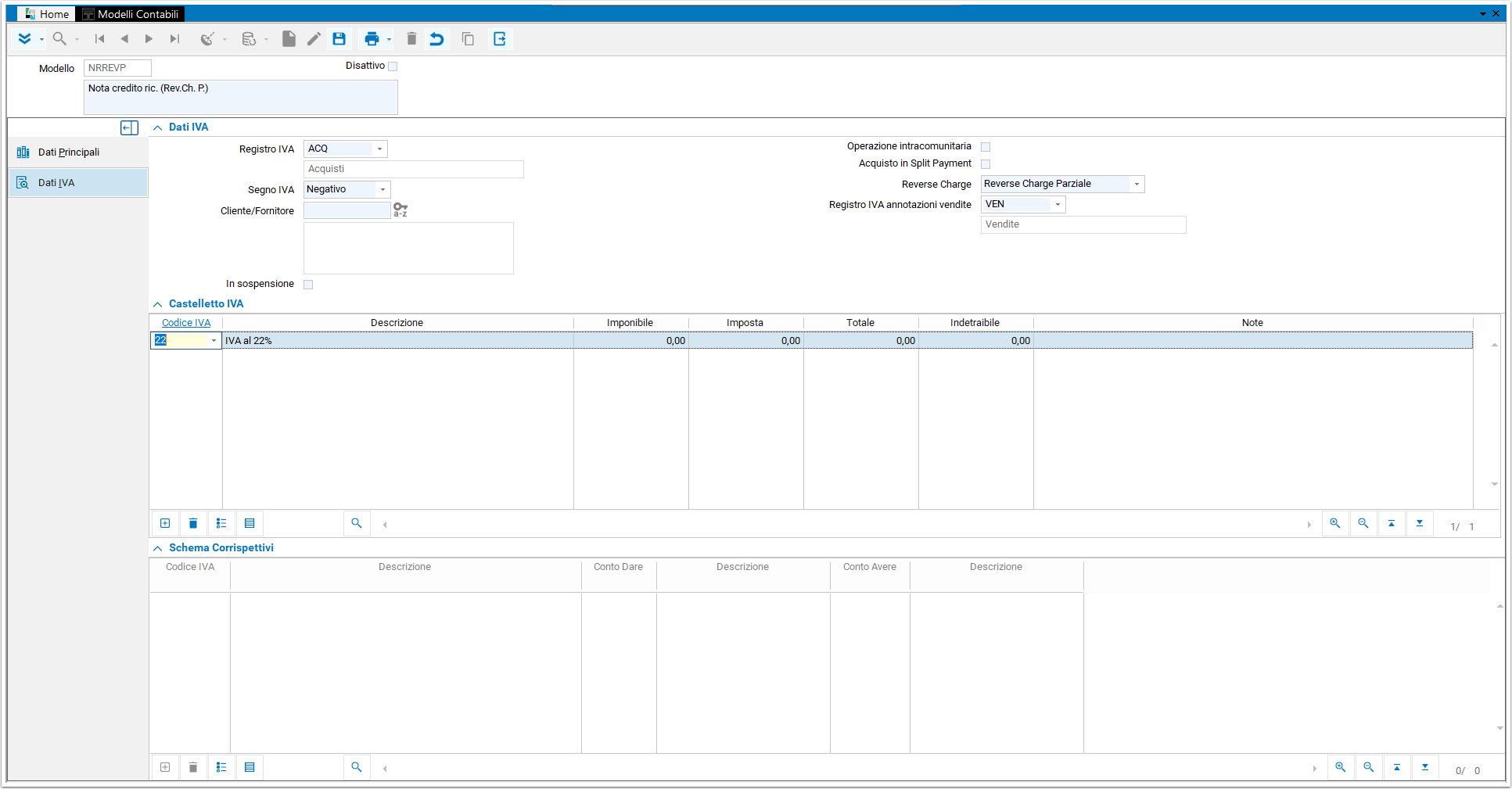Open the Segno IVA dropdown
This screenshot has height=789, width=1512.
click(x=382, y=189)
